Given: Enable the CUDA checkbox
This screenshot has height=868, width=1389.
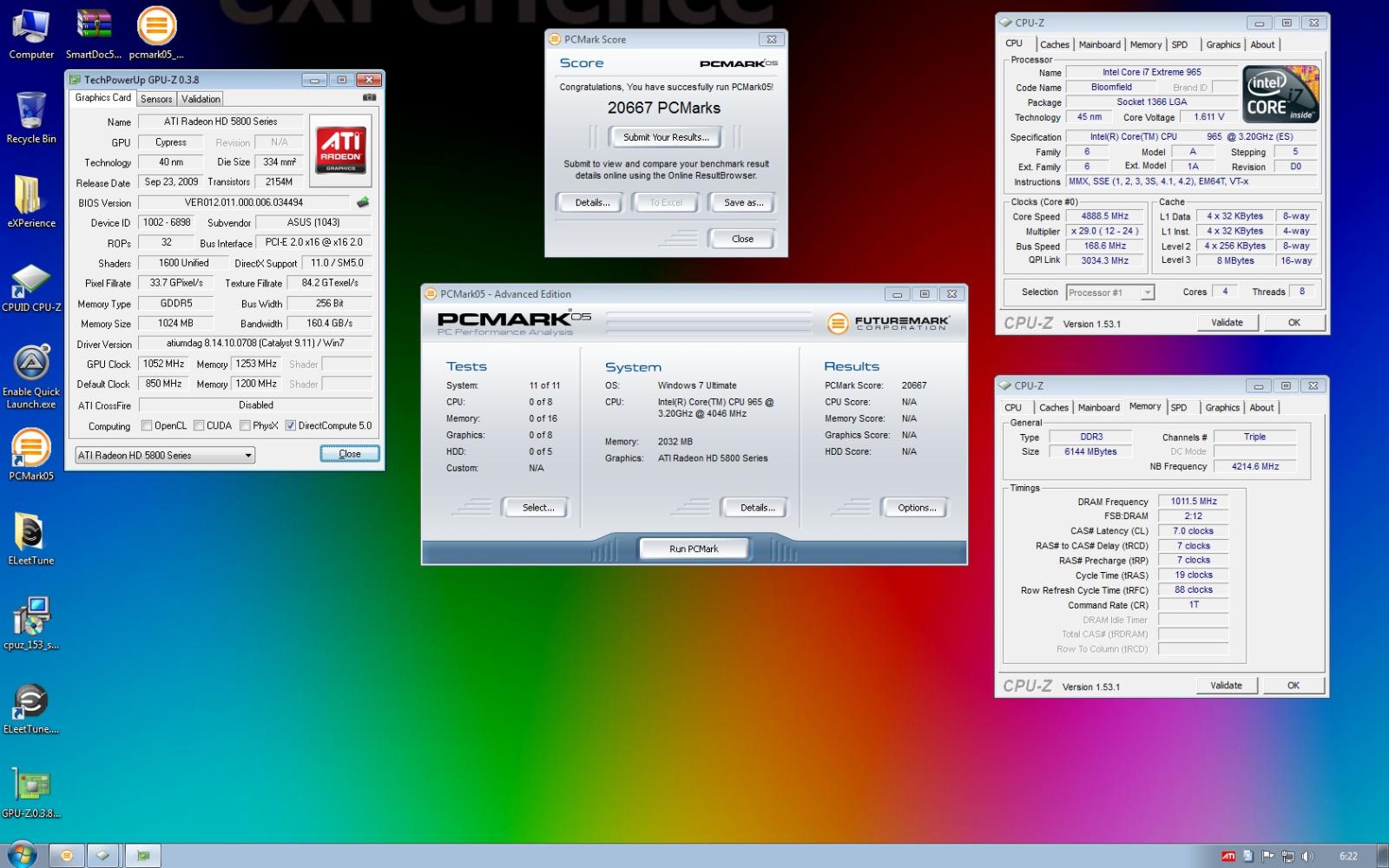Looking at the screenshot, I should pos(199,425).
